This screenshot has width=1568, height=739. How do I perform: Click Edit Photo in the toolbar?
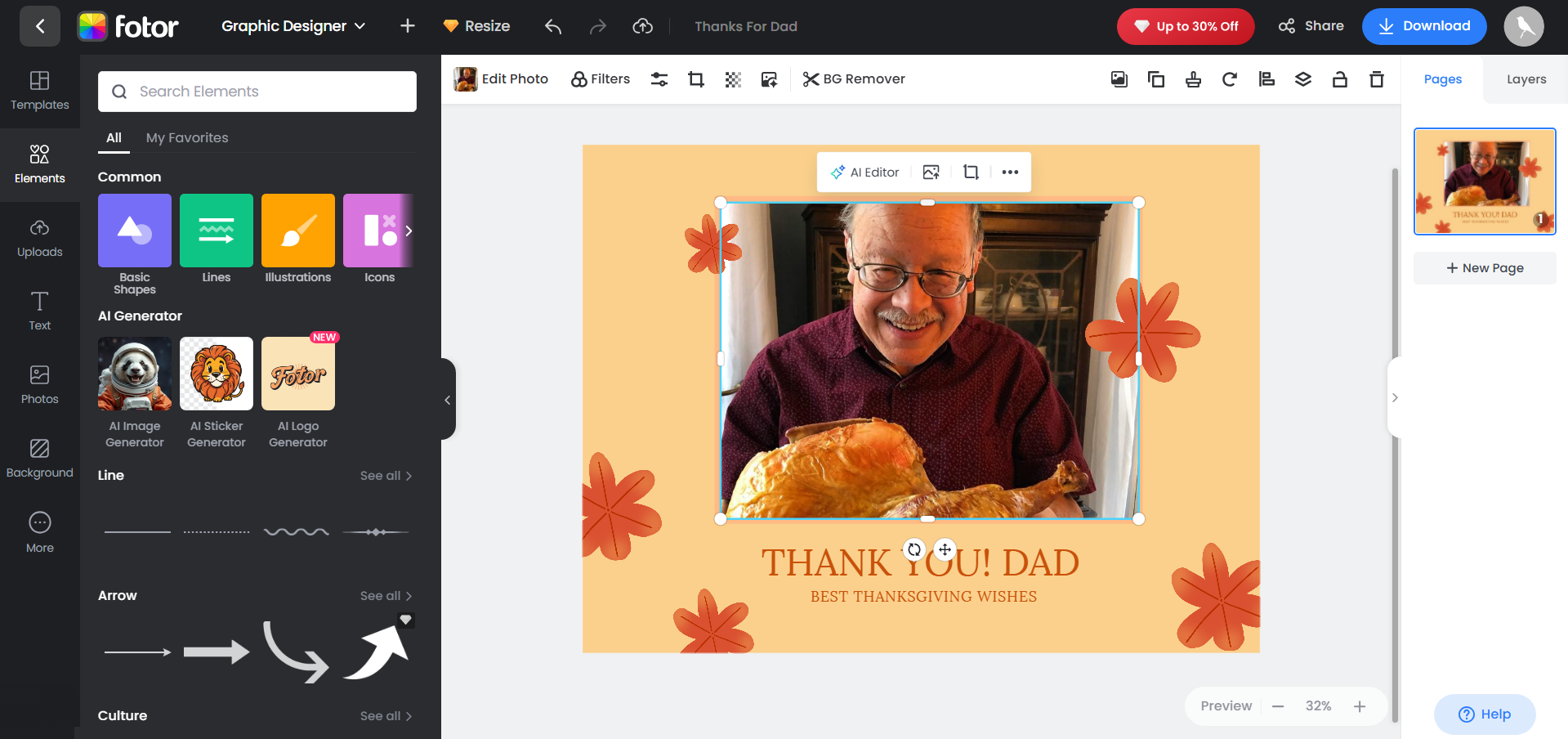pyautogui.click(x=501, y=79)
